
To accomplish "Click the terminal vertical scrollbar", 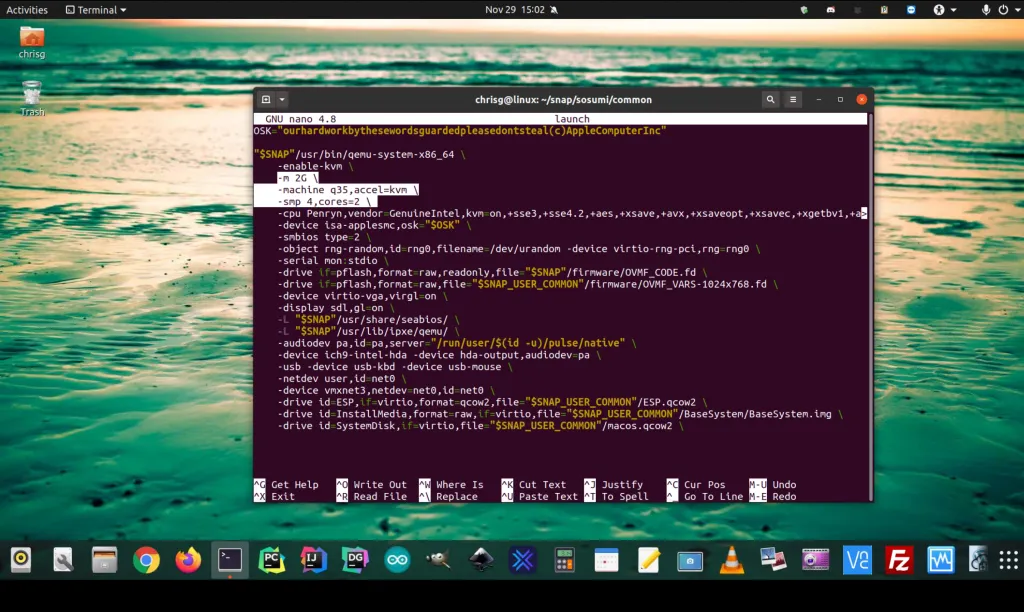I will pyautogui.click(x=870, y=307).
